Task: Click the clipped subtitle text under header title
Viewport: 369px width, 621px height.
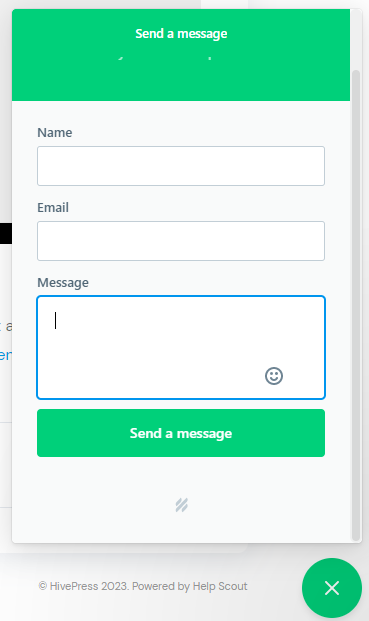Action: click(165, 58)
